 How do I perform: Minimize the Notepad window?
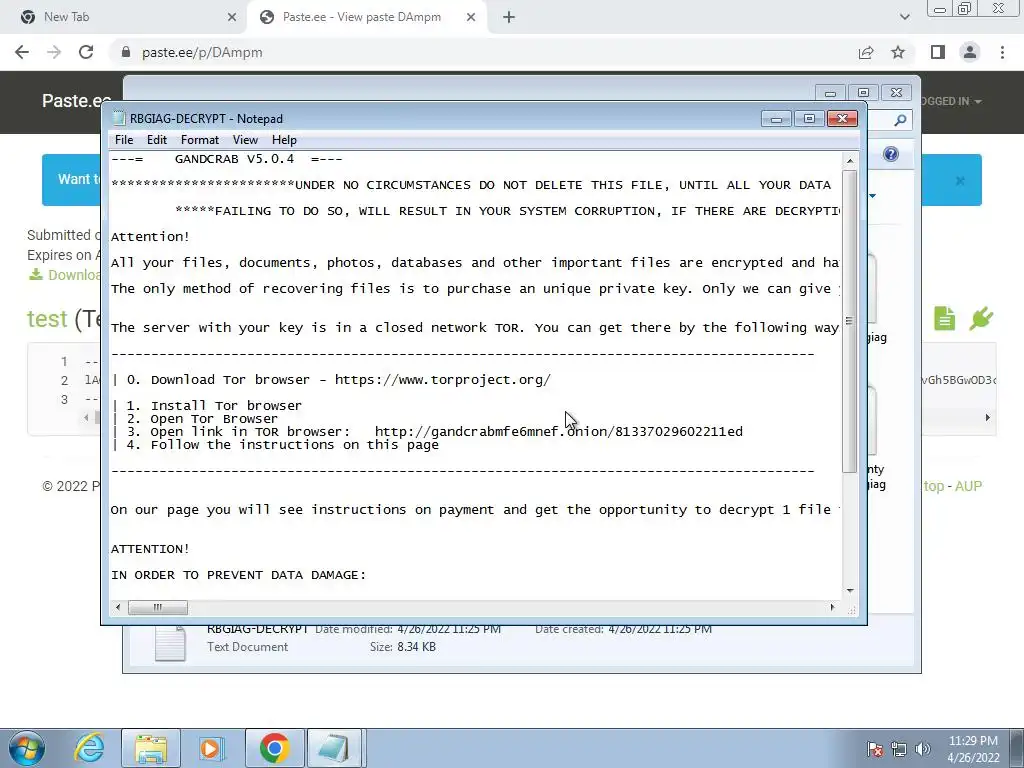tap(776, 119)
